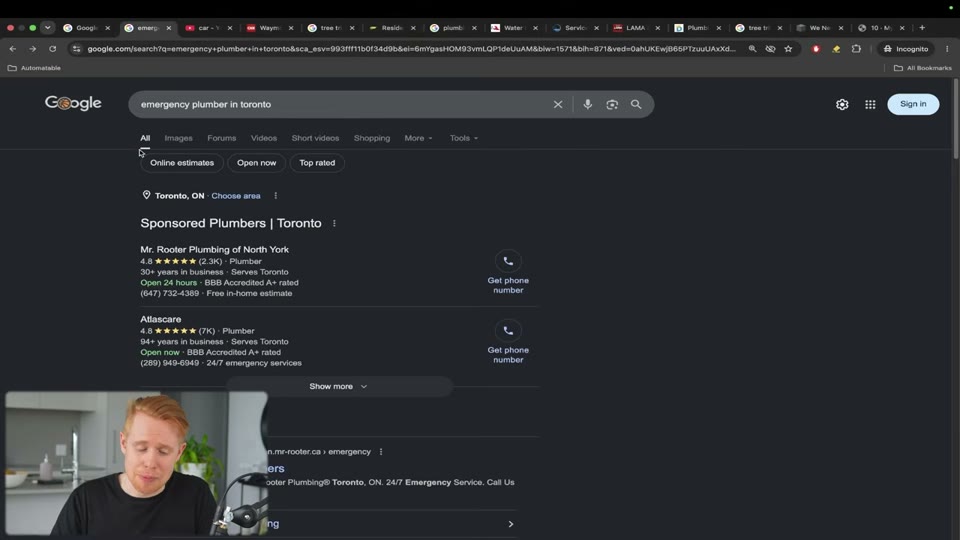Go back with the browser back arrow
Viewport: 960px width, 540px height.
pos(13,49)
